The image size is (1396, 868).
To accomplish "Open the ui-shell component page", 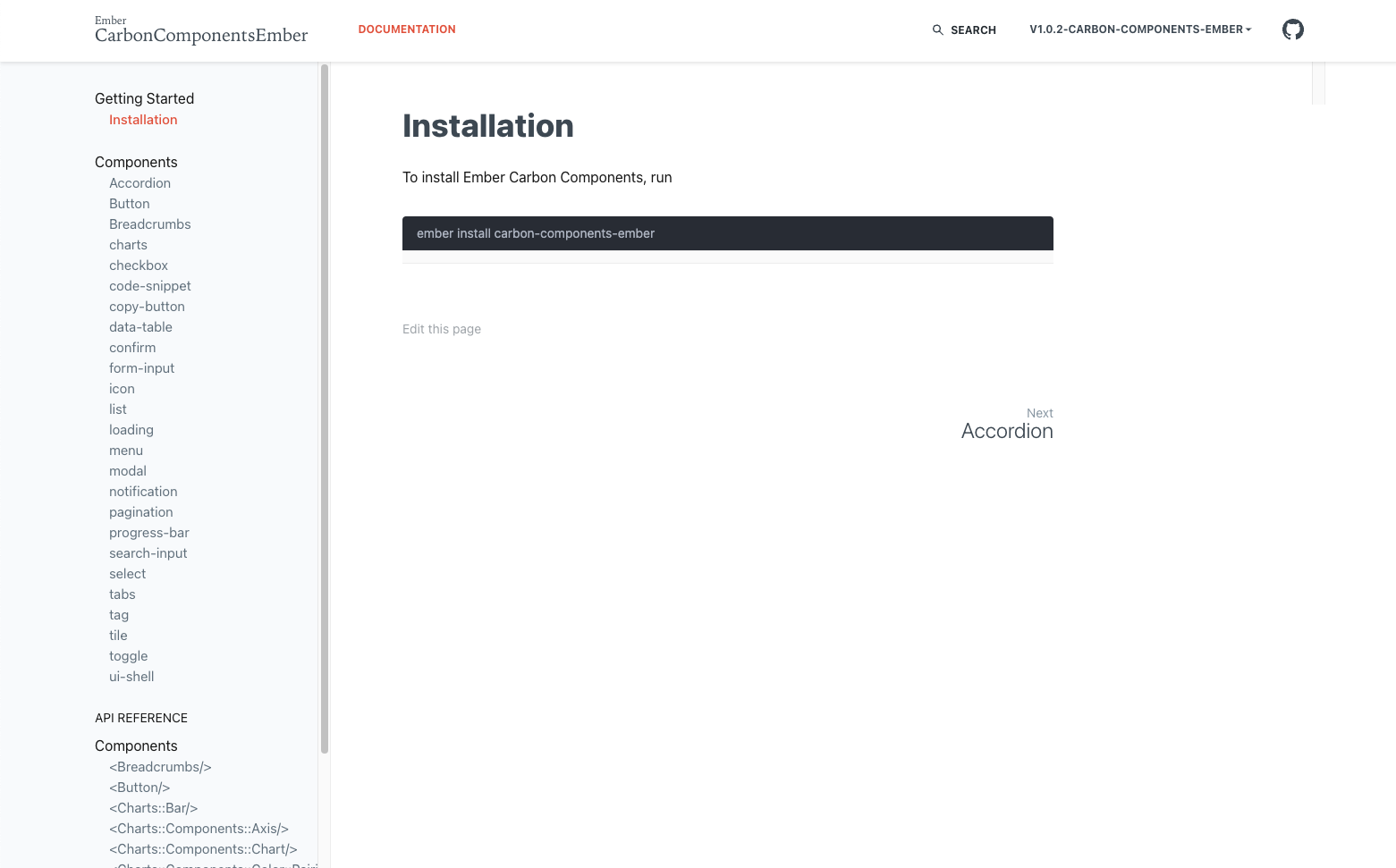I will pos(131,676).
